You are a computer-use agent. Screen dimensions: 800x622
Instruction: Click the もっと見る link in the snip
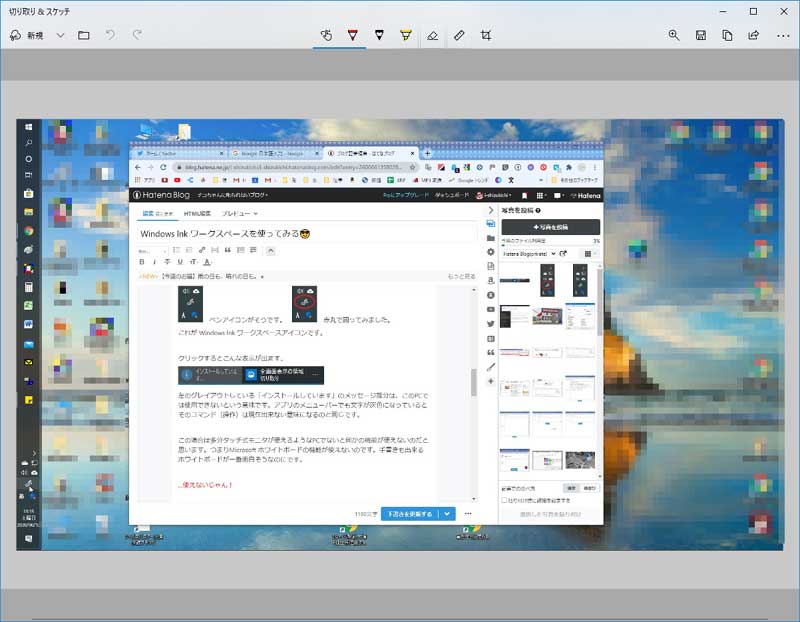click(461, 276)
